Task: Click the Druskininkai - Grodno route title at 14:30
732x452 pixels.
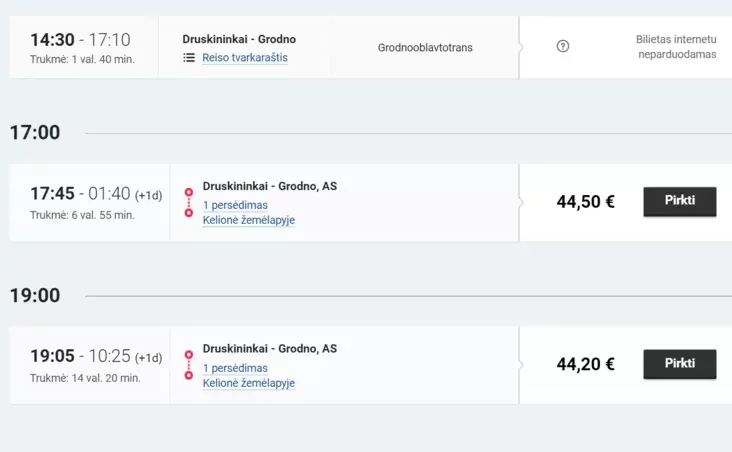Action: (239, 39)
